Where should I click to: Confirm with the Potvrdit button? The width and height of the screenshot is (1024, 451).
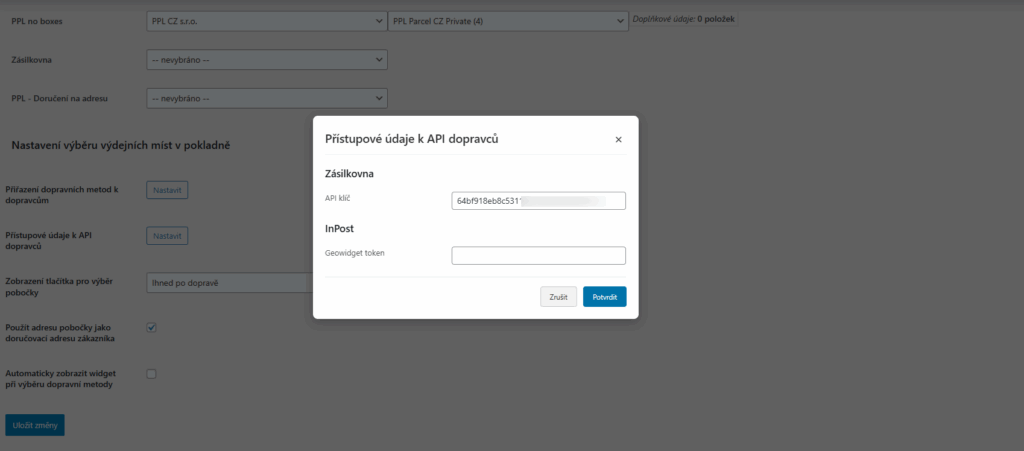605,296
